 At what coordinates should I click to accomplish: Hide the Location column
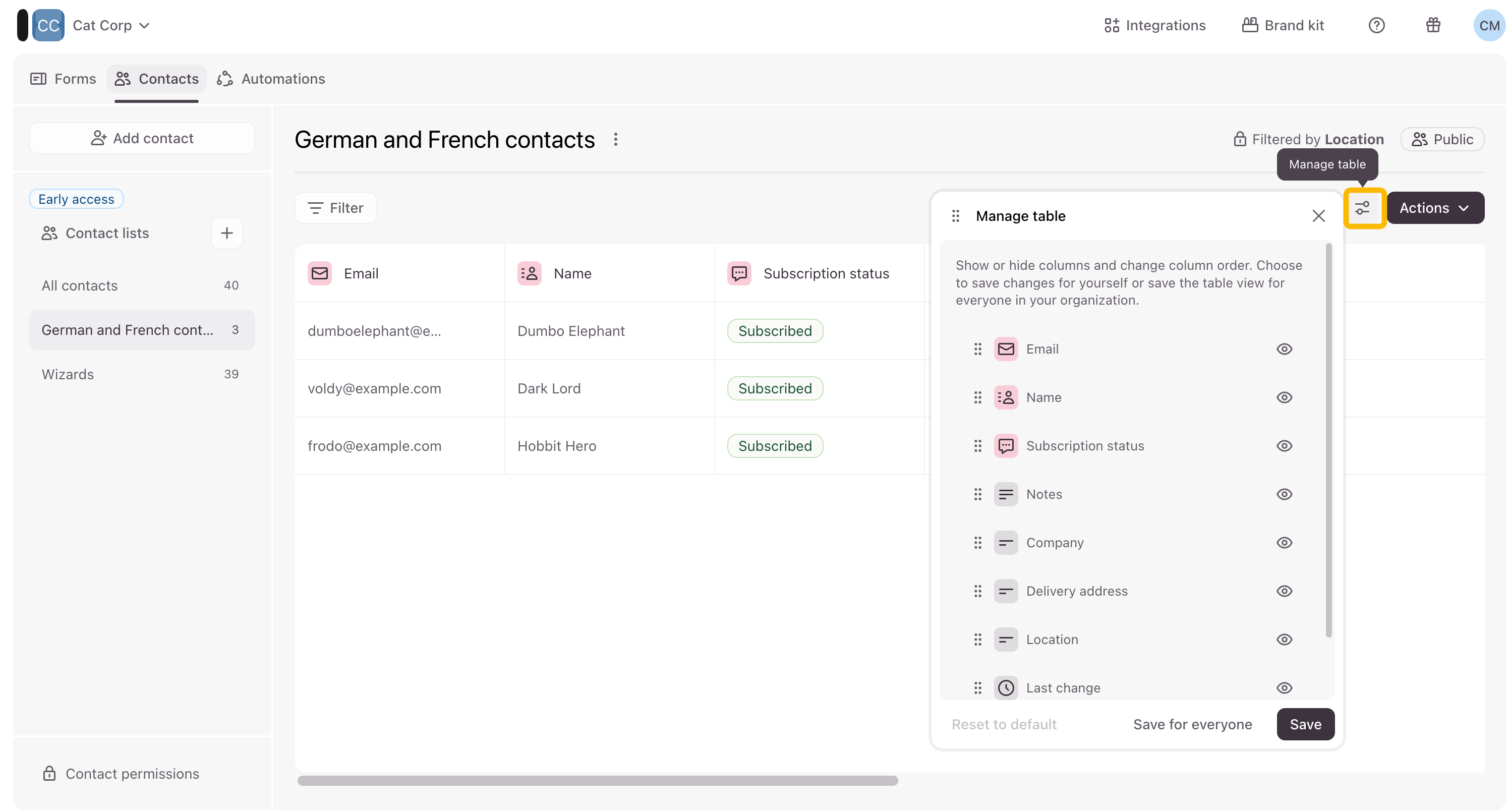pos(1284,640)
